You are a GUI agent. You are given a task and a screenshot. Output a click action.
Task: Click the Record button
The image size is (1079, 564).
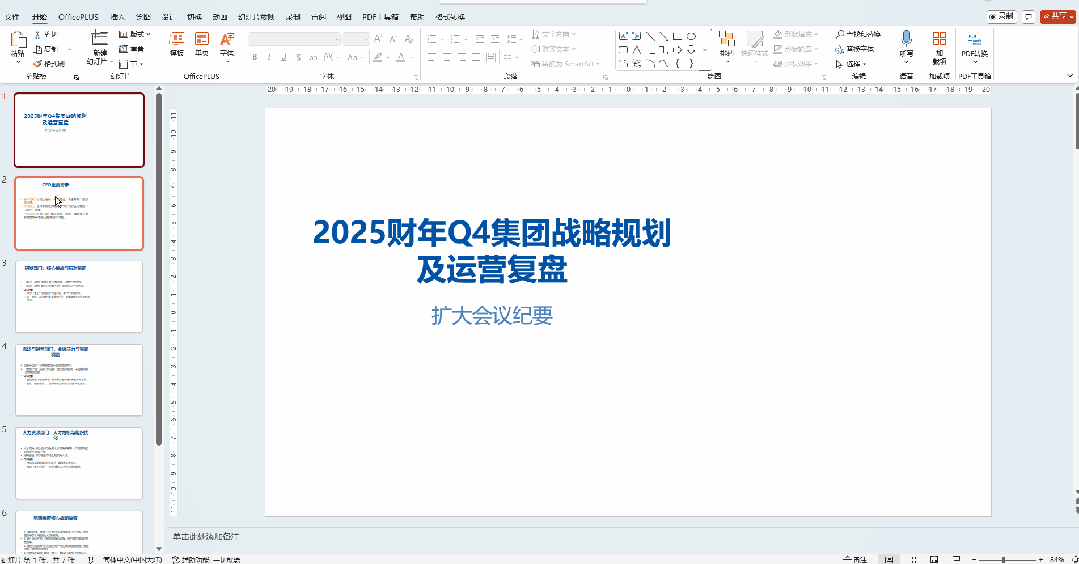(x=1001, y=17)
